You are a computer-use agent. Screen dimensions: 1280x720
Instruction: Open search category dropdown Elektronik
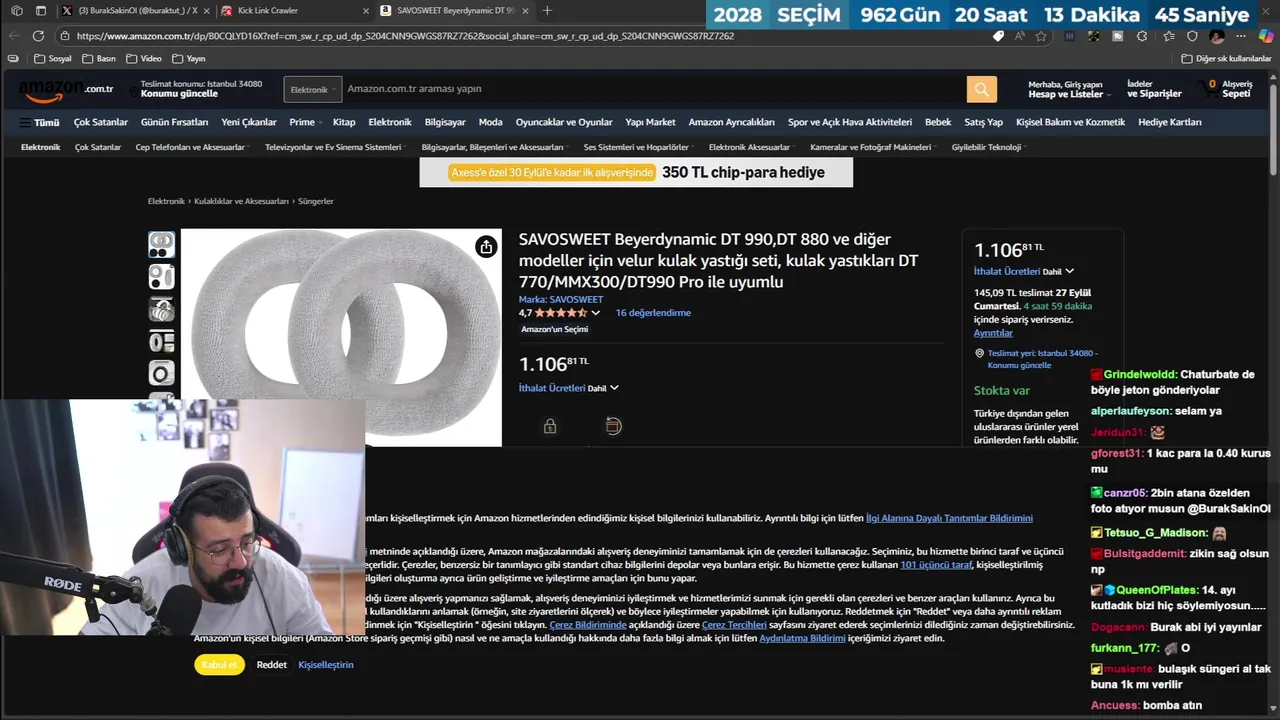pos(313,89)
